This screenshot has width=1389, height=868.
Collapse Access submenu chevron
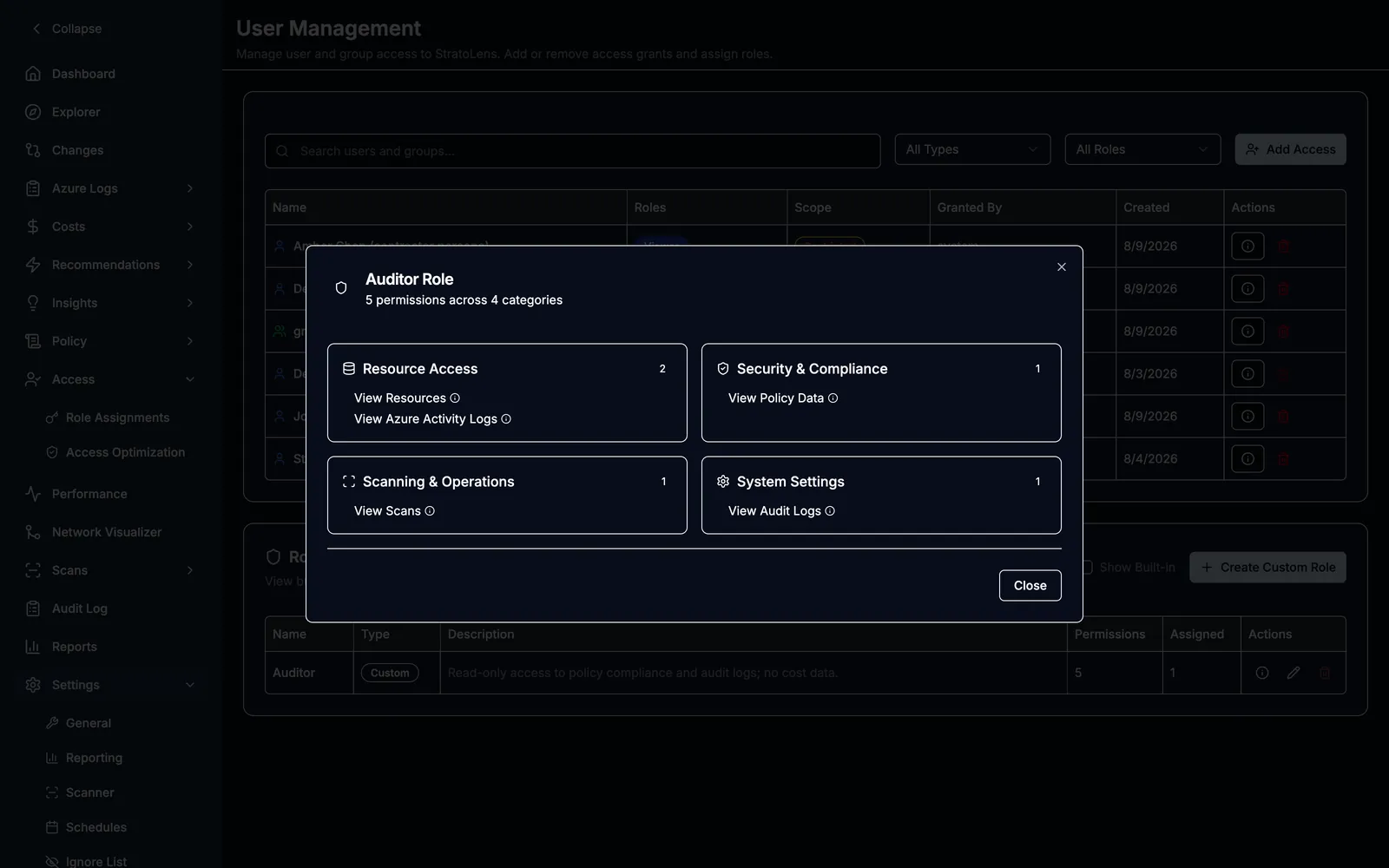(190, 379)
